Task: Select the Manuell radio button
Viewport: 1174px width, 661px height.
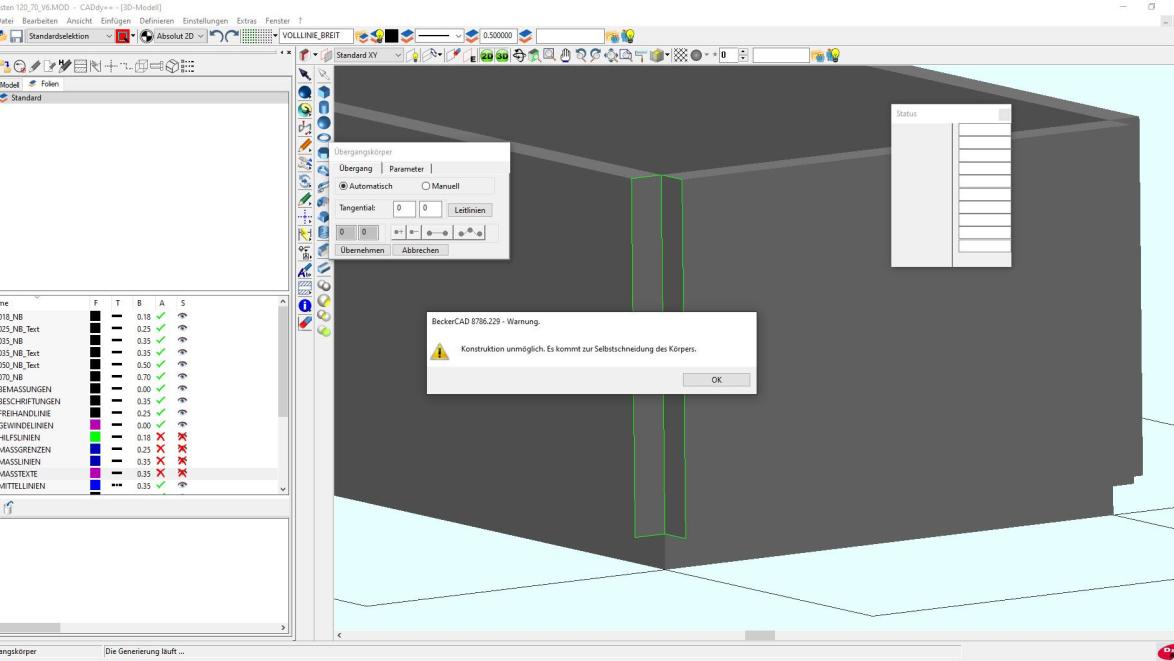Action: pos(426,186)
